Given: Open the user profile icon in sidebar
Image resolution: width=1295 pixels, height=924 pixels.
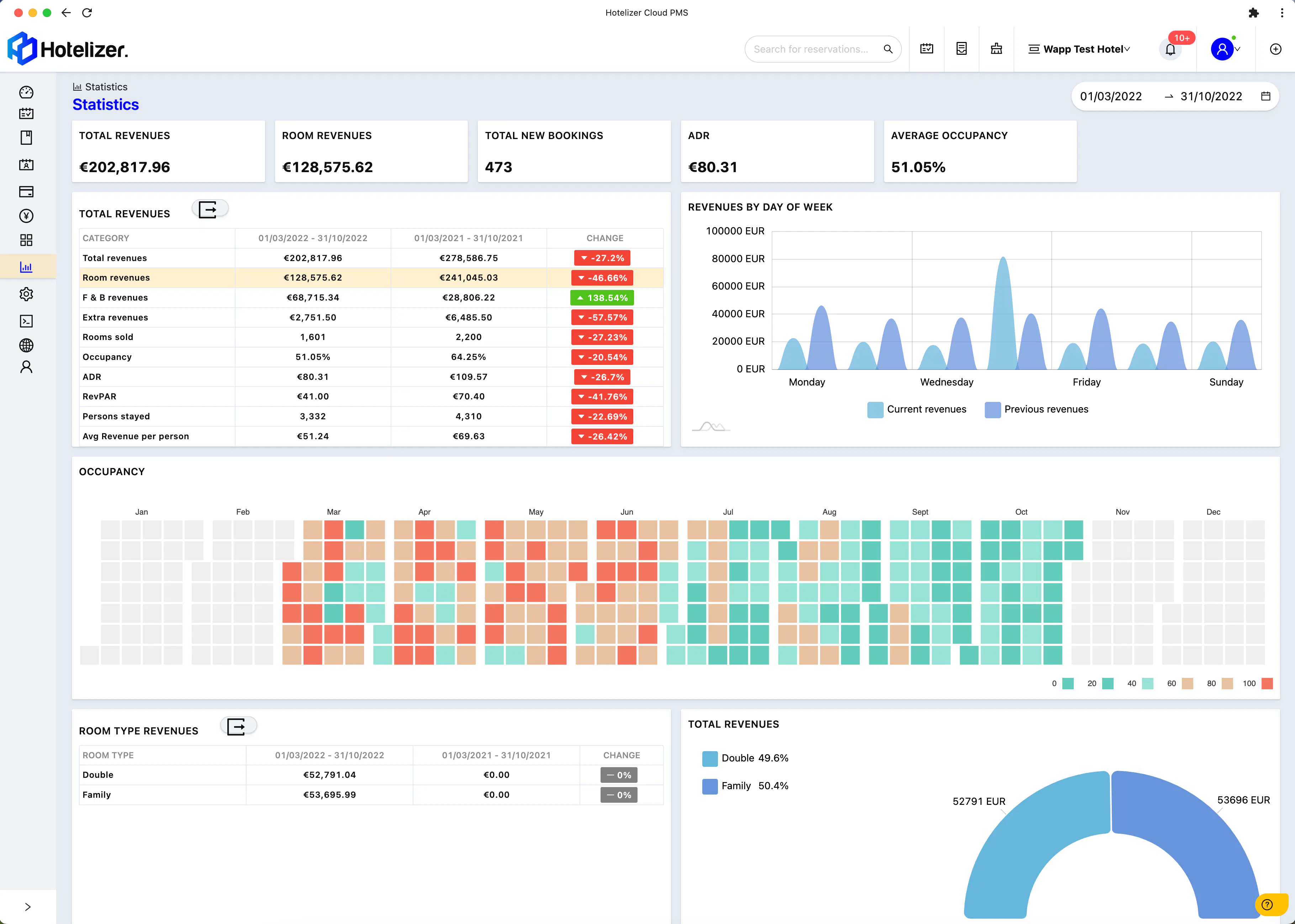Looking at the screenshot, I should pyautogui.click(x=26, y=367).
